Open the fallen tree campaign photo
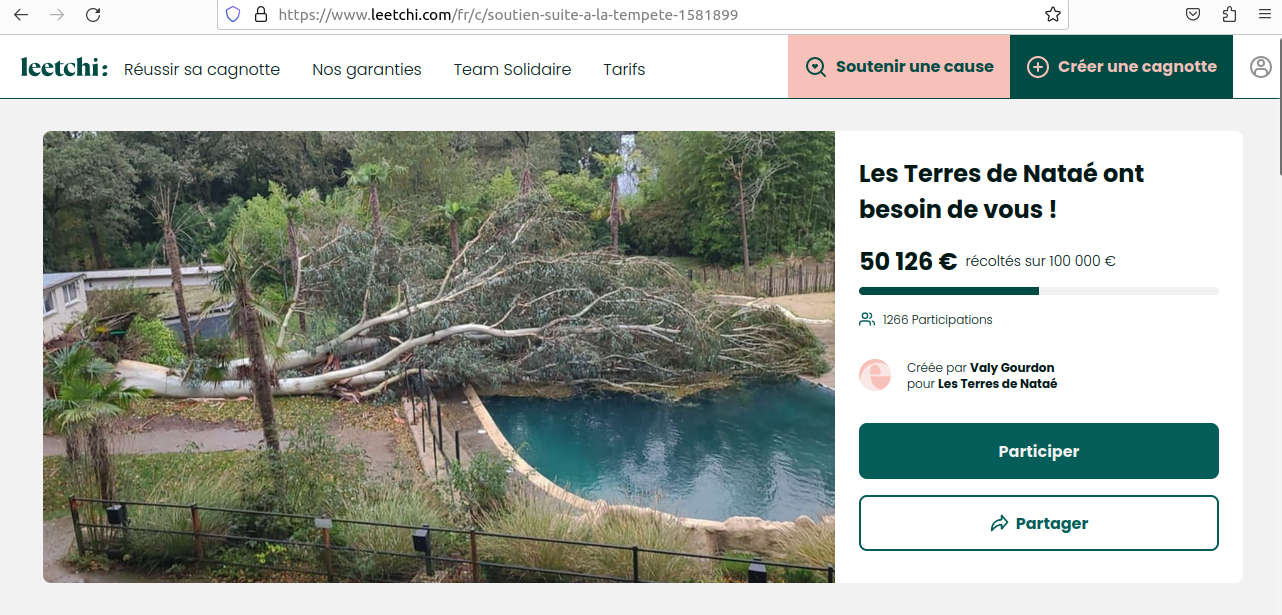Screen dimensions: 1282x615 coord(439,357)
